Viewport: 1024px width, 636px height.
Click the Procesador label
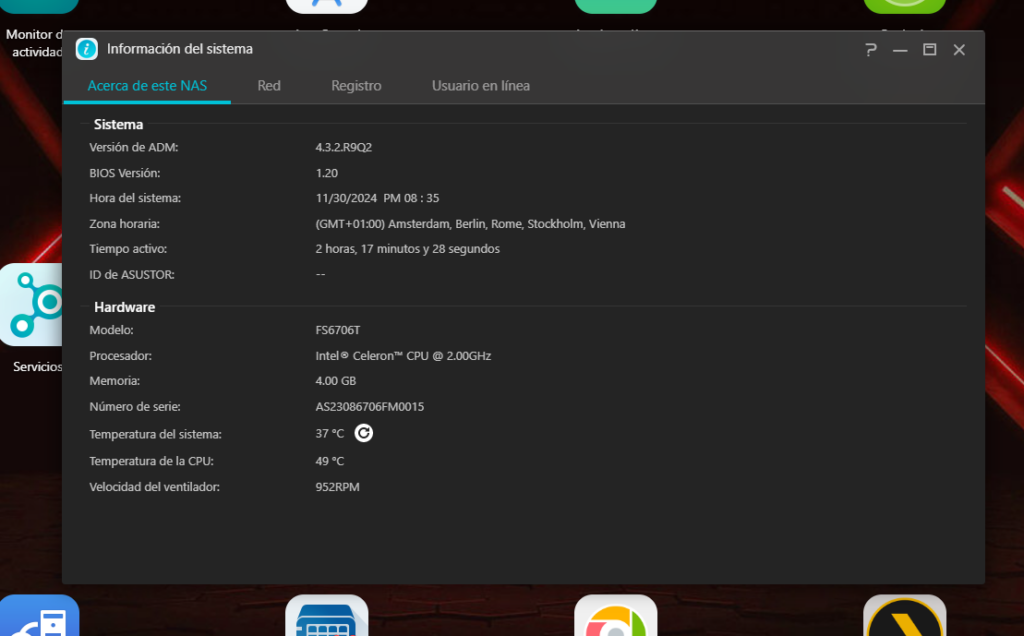121,356
